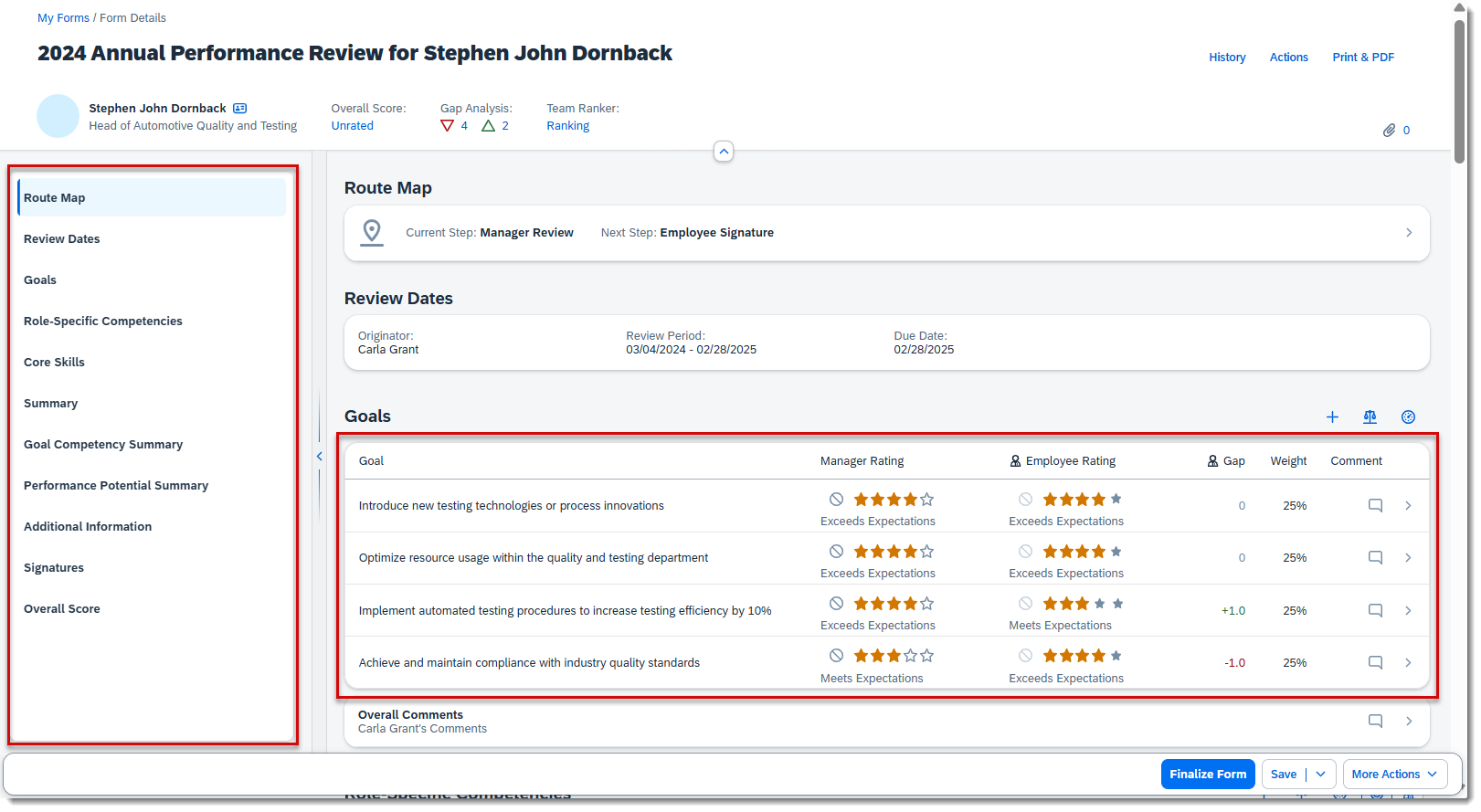Open the Save button dropdown arrow
Image resolution: width=1481 pixels, height=812 pixels.
1321,775
